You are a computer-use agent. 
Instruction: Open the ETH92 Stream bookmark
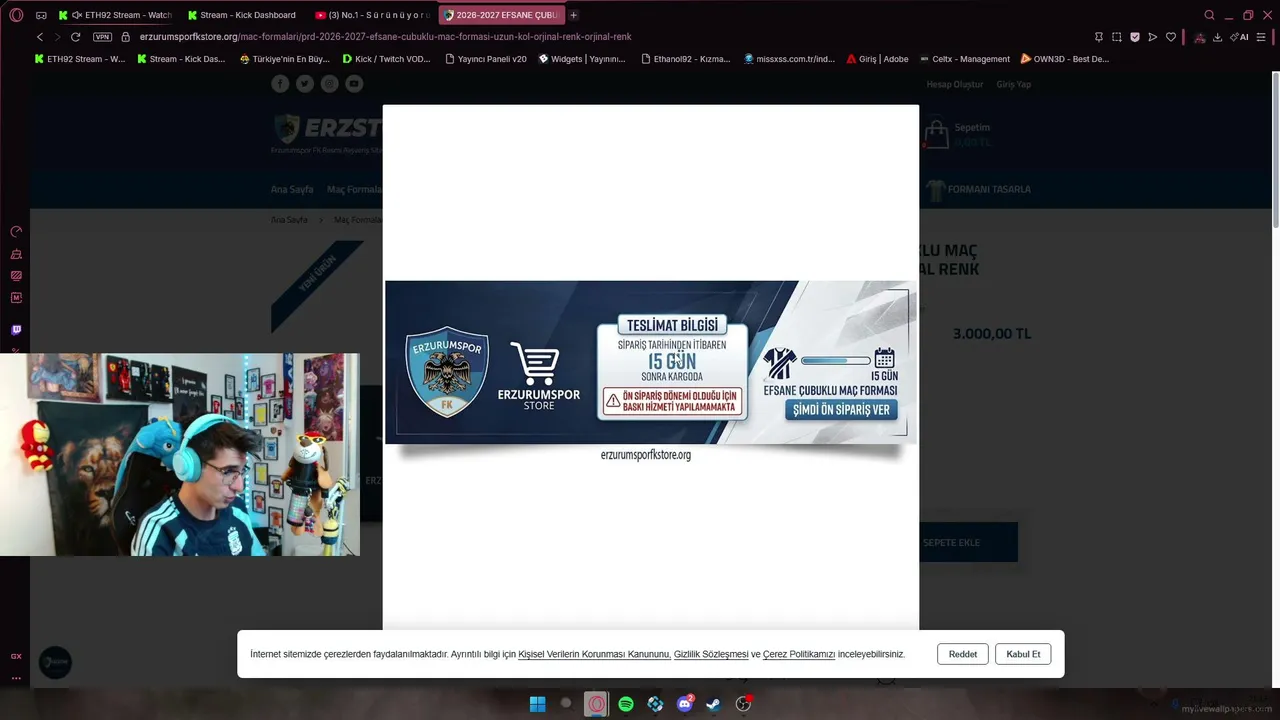tap(80, 59)
